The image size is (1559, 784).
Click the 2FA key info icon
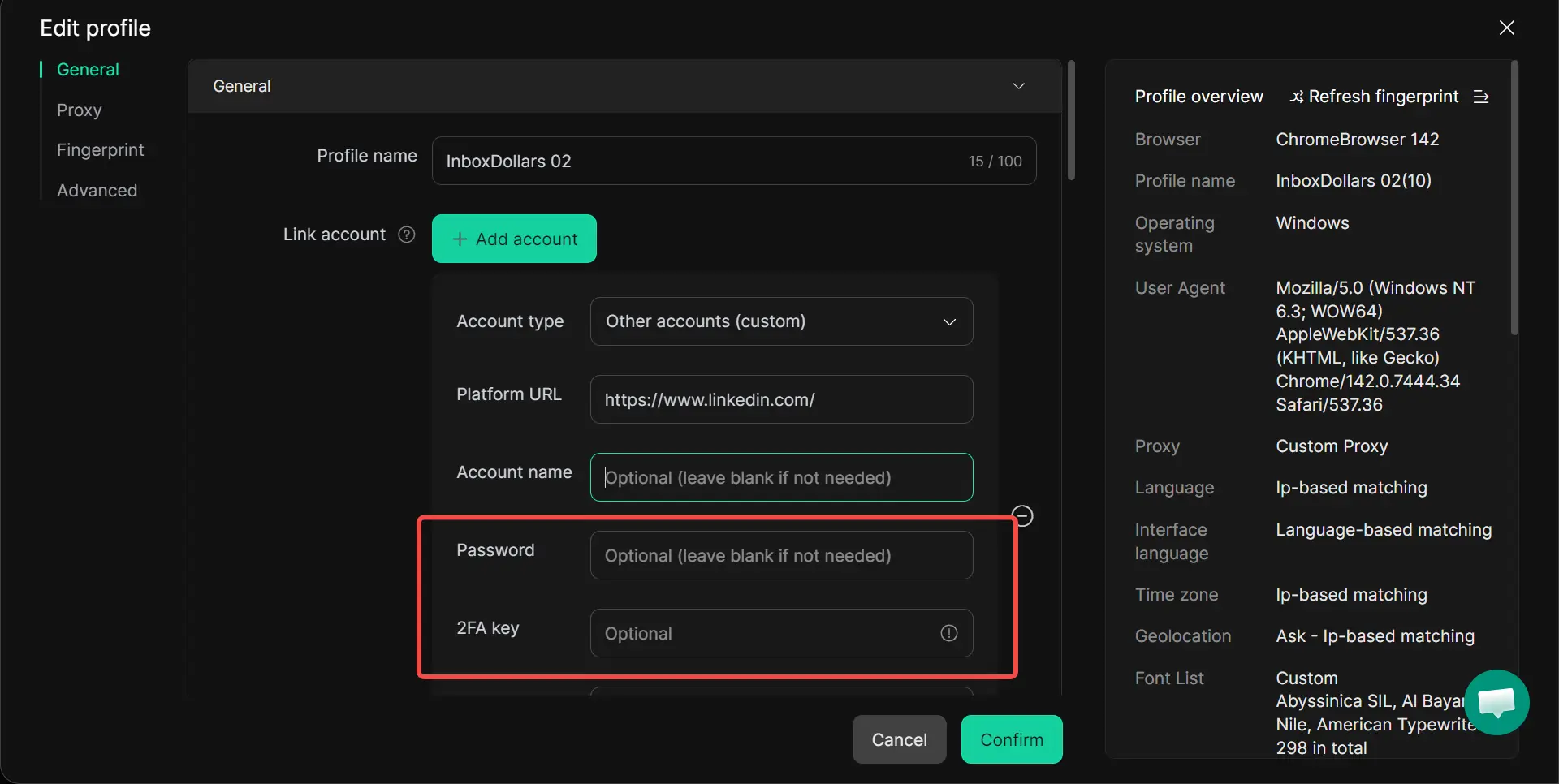[948, 633]
